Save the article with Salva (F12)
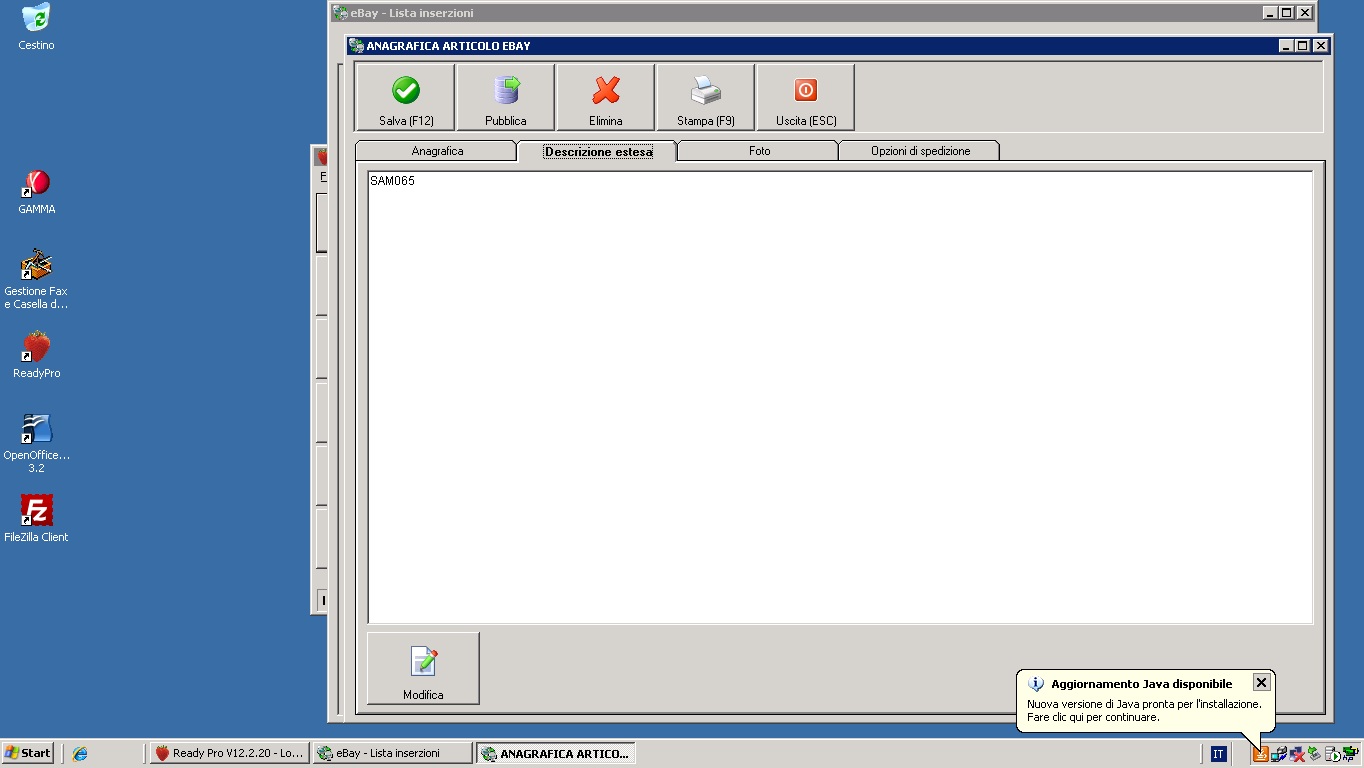 [406, 98]
